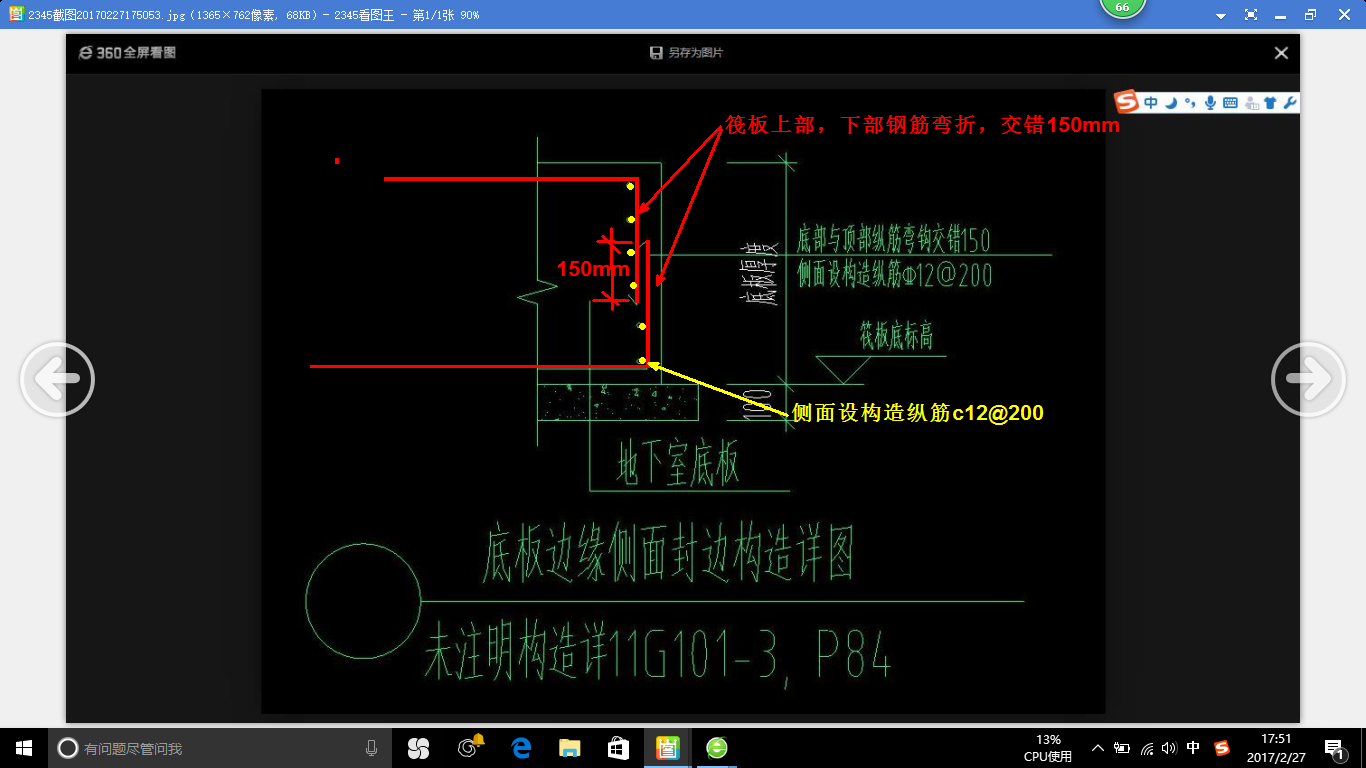Open the title bar dropdown menu arrow

1221,16
